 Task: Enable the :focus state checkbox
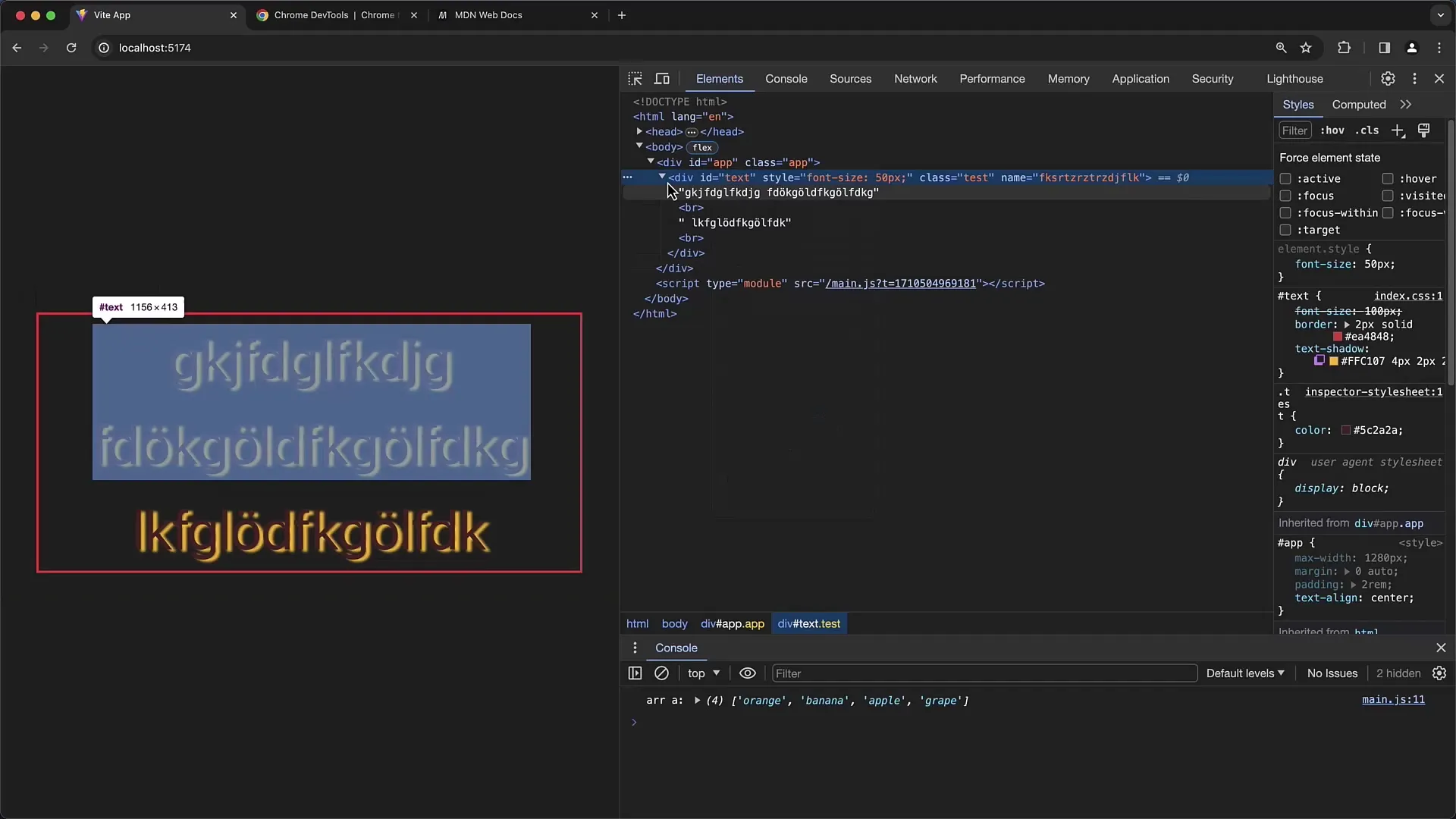(1285, 196)
